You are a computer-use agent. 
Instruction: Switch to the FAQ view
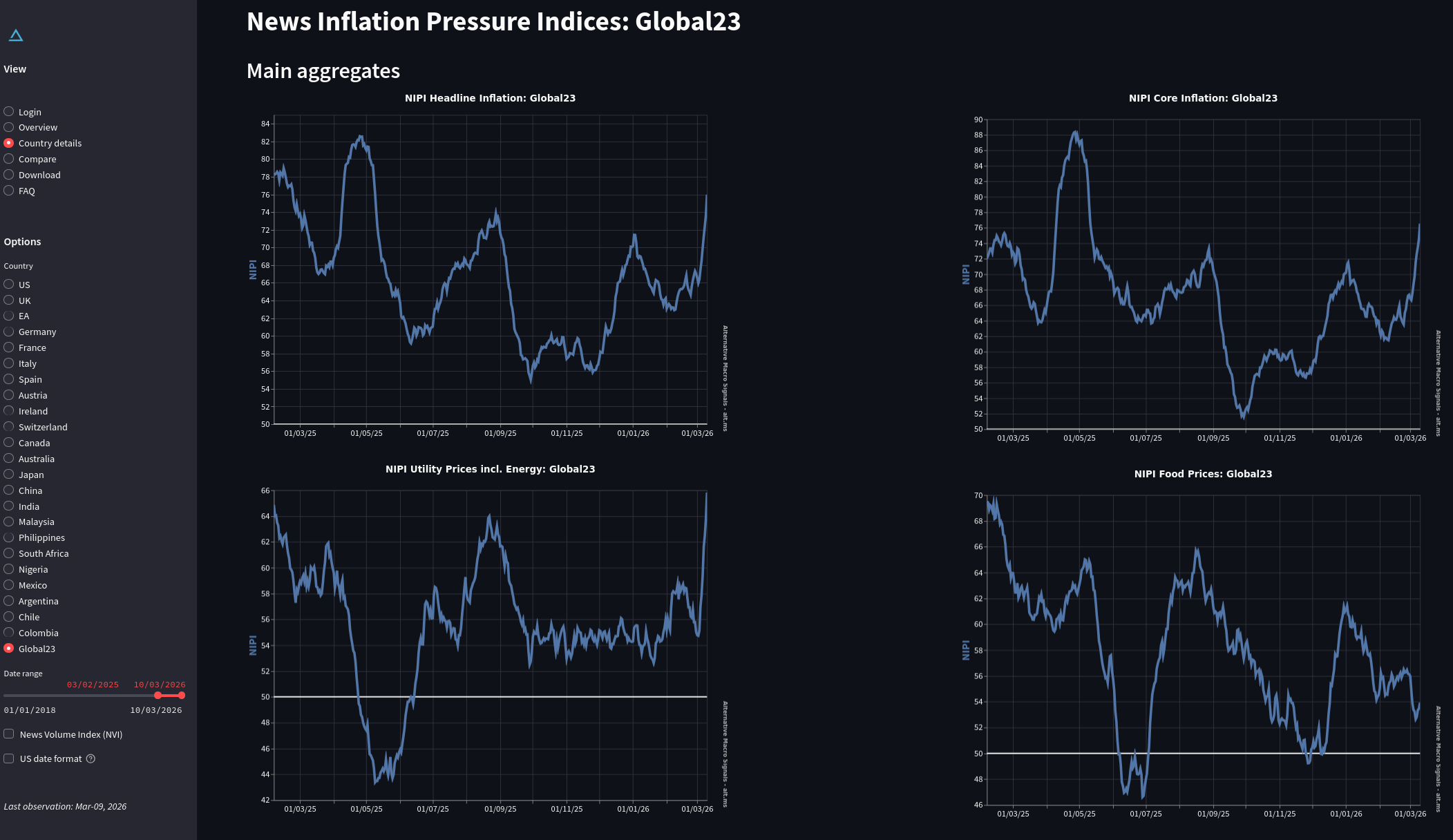(x=9, y=191)
